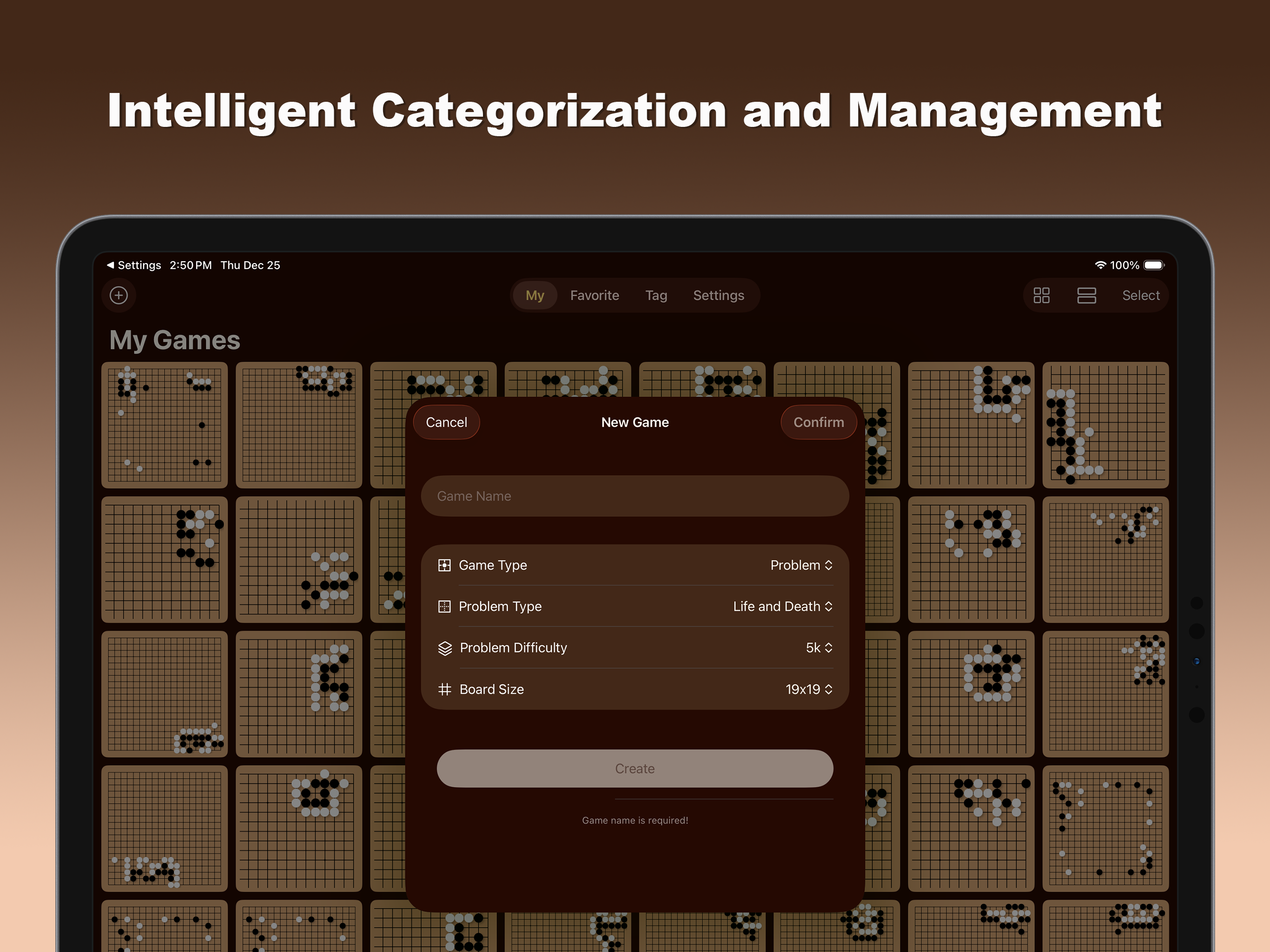Open the last game thumbnail in the top row
Image resolution: width=1270 pixels, height=952 pixels.
(1105, 425)
